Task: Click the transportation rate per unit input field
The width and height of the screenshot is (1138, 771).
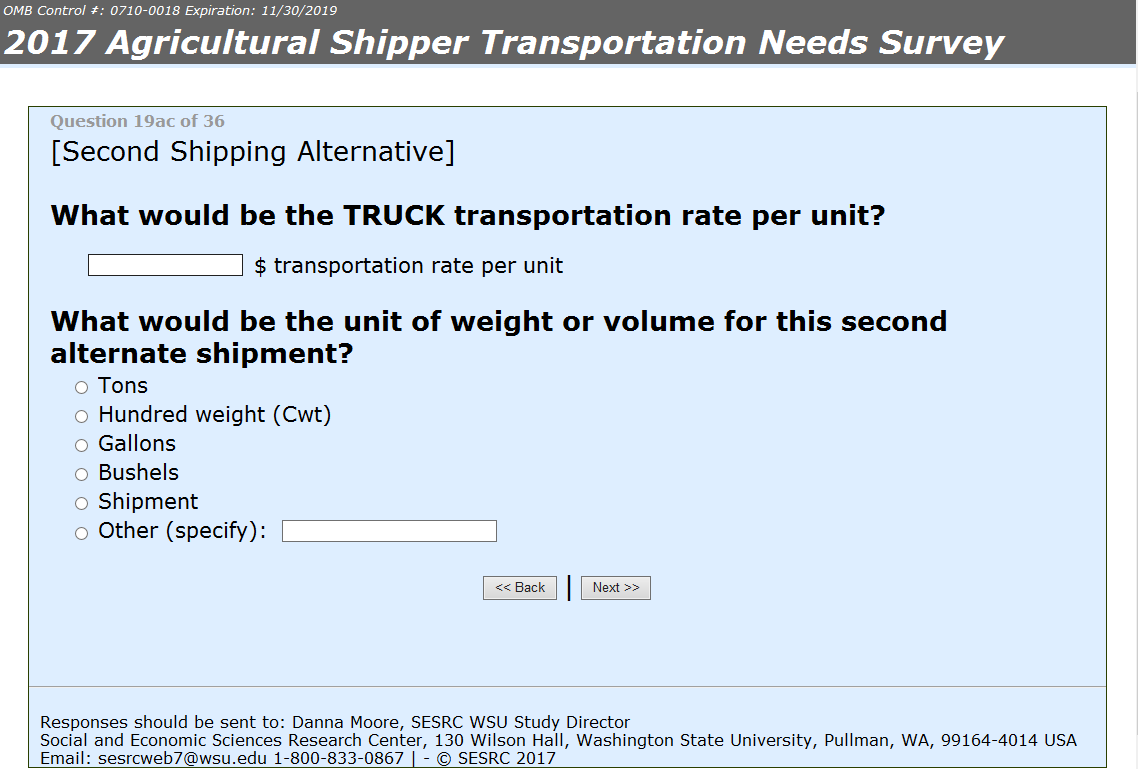Action: point(165,265)
